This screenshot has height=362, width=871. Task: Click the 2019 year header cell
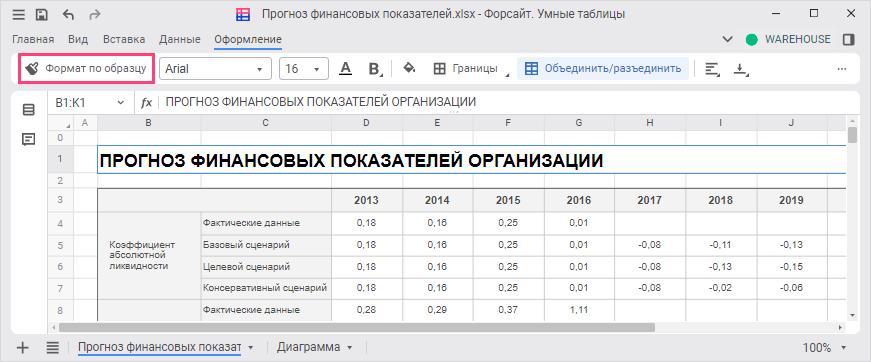click(791, 200)
